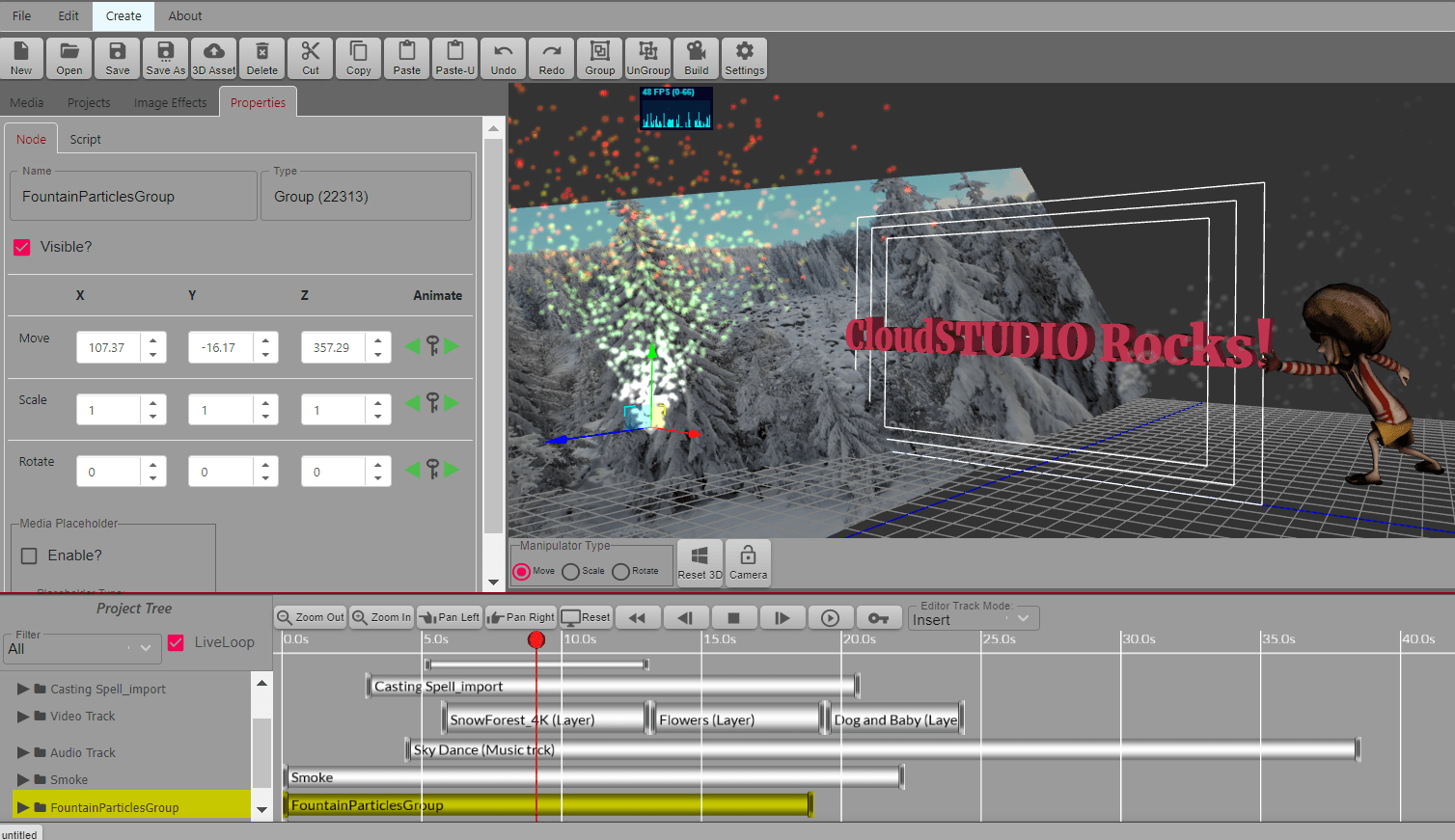This screenshot has width=1455, height=840.
Task: Open a project with the Open icon
Action: 69,58
